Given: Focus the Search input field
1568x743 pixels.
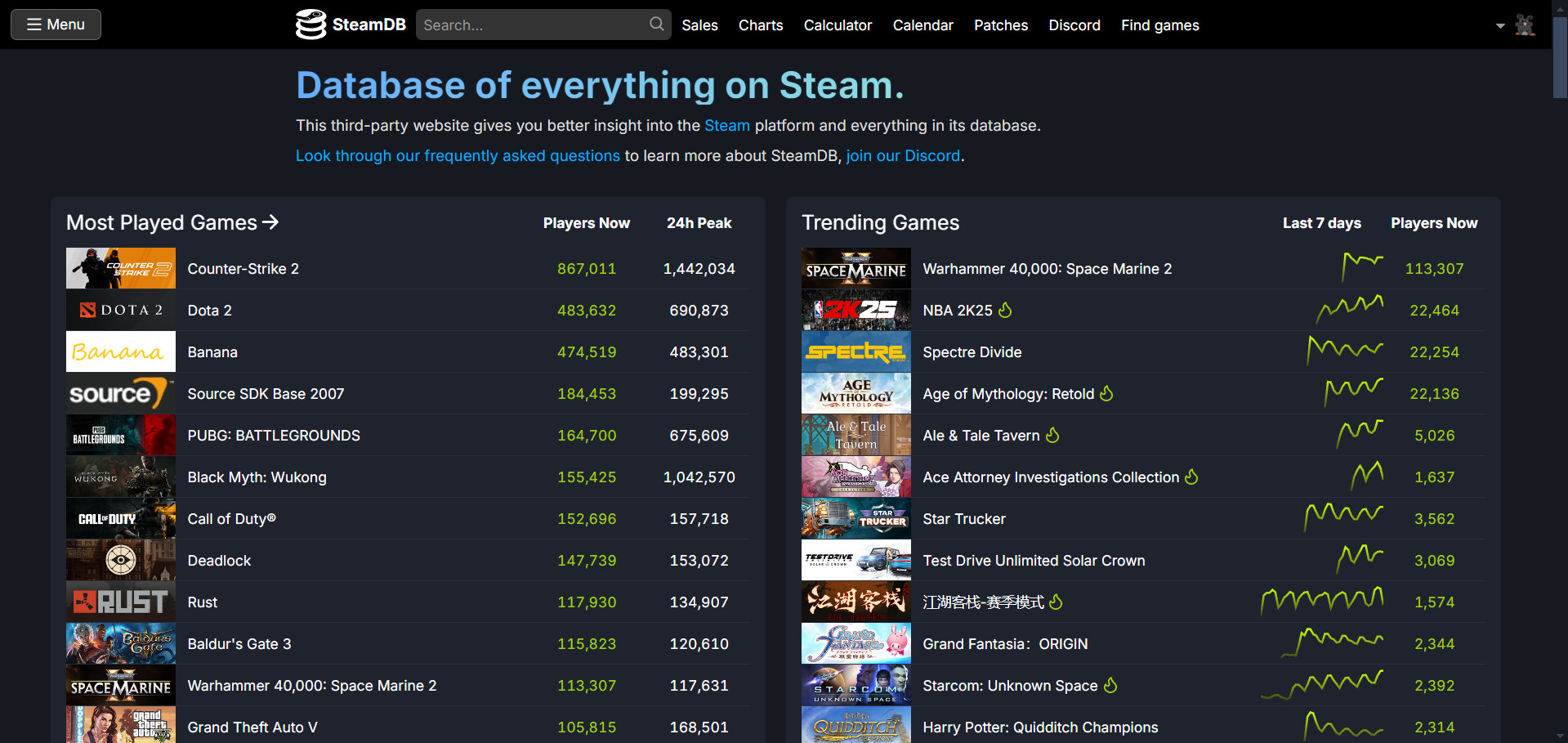Looking at the screenshot, I should click(531, 25).
